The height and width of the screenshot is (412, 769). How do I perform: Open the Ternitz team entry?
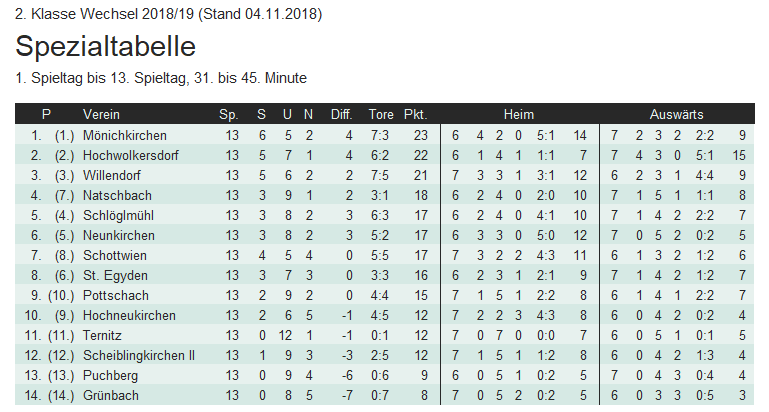coord(104,335)
